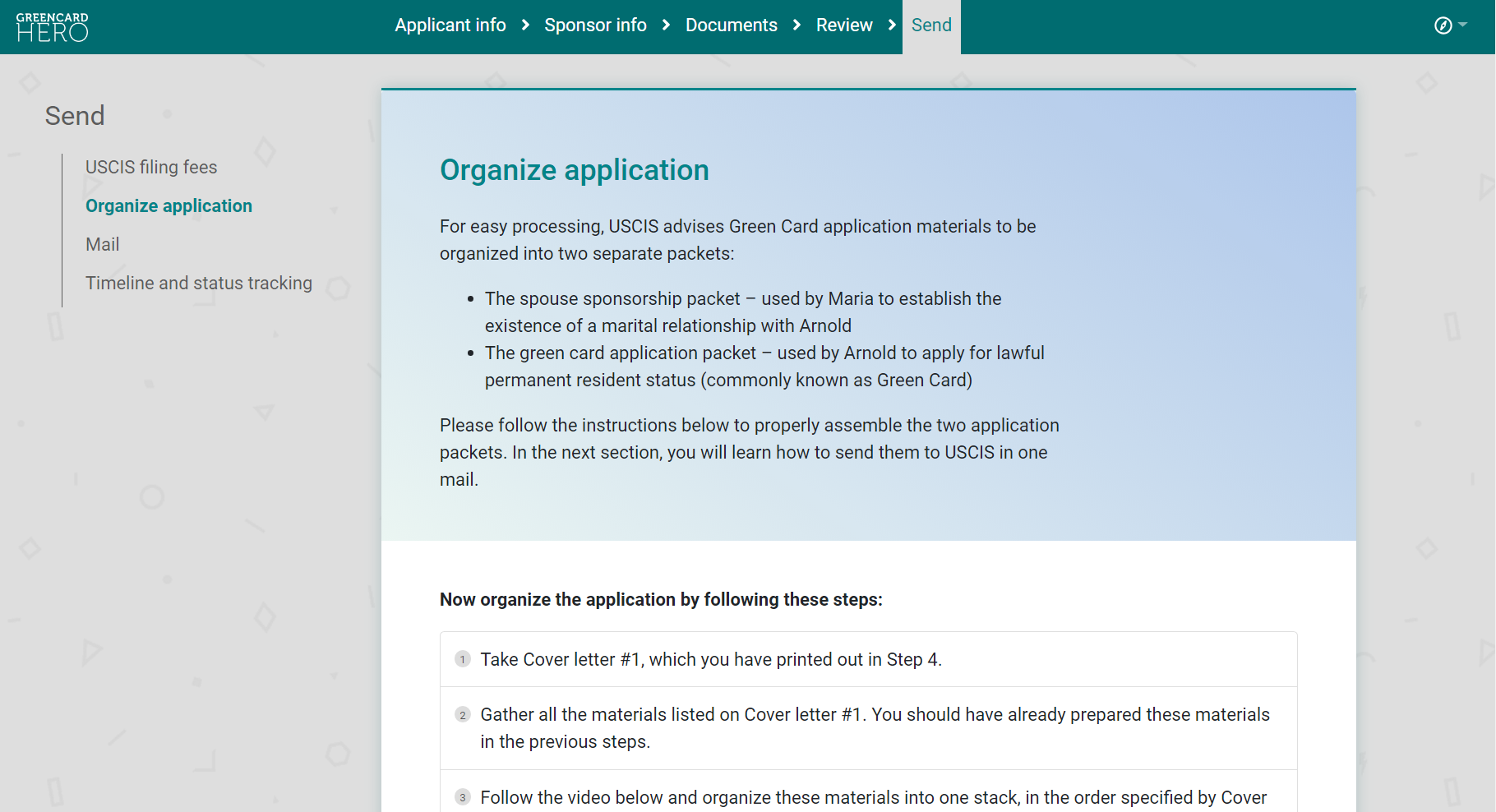Open the Mail section in sidebar

[103, 244]
